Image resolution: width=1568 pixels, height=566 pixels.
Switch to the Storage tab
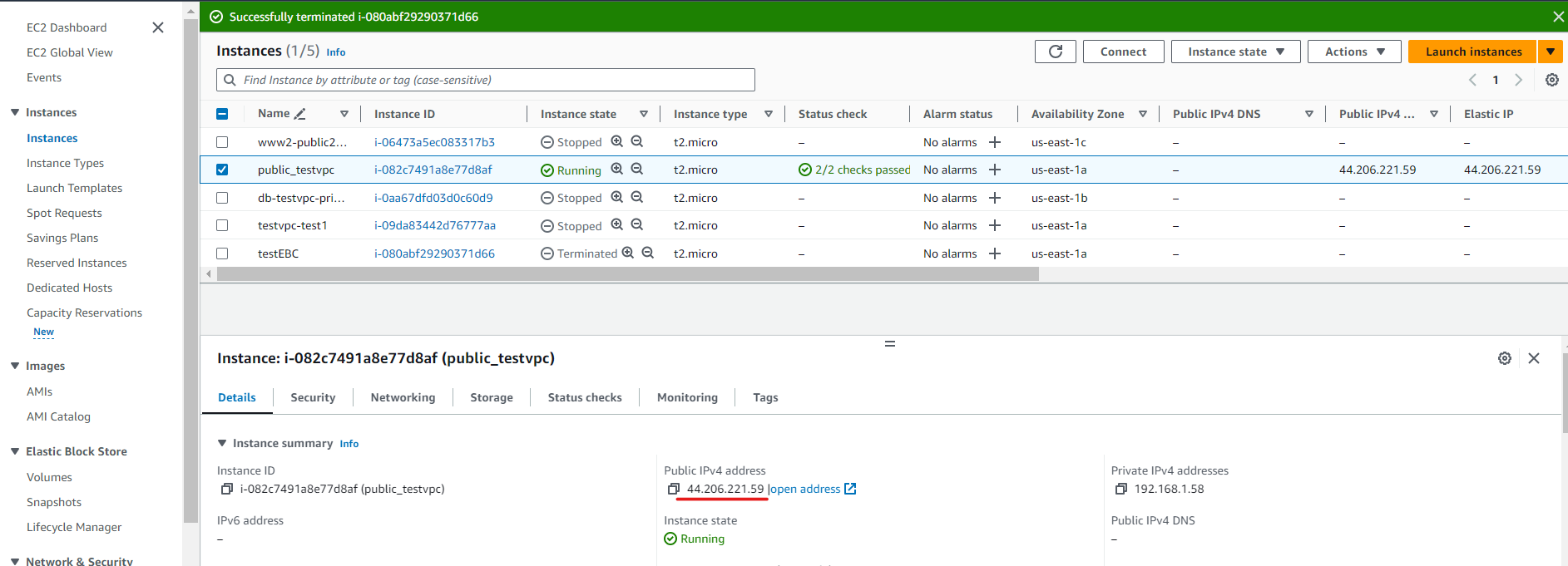[492, 397]
